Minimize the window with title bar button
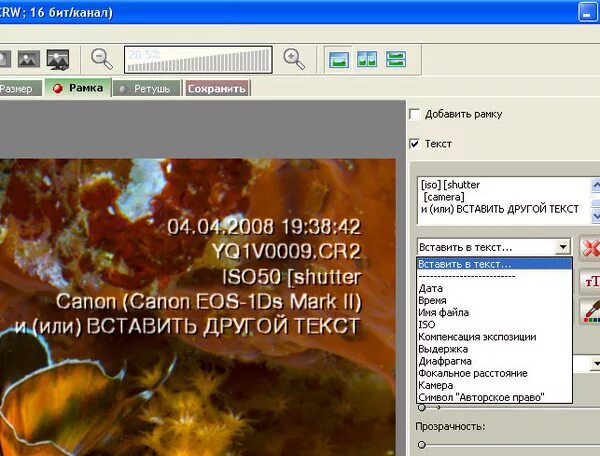This screenshot has width=600, height=456. 587,13
